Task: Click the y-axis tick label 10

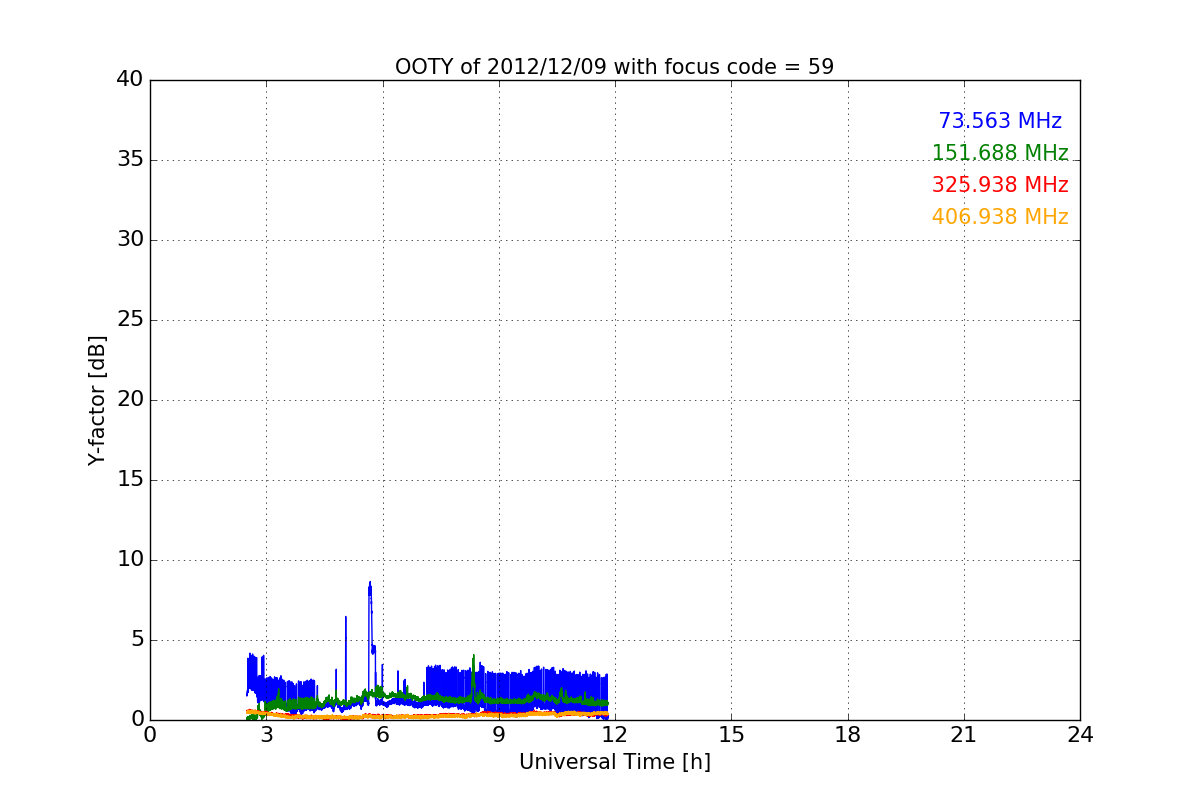Action: pos(130,560)
